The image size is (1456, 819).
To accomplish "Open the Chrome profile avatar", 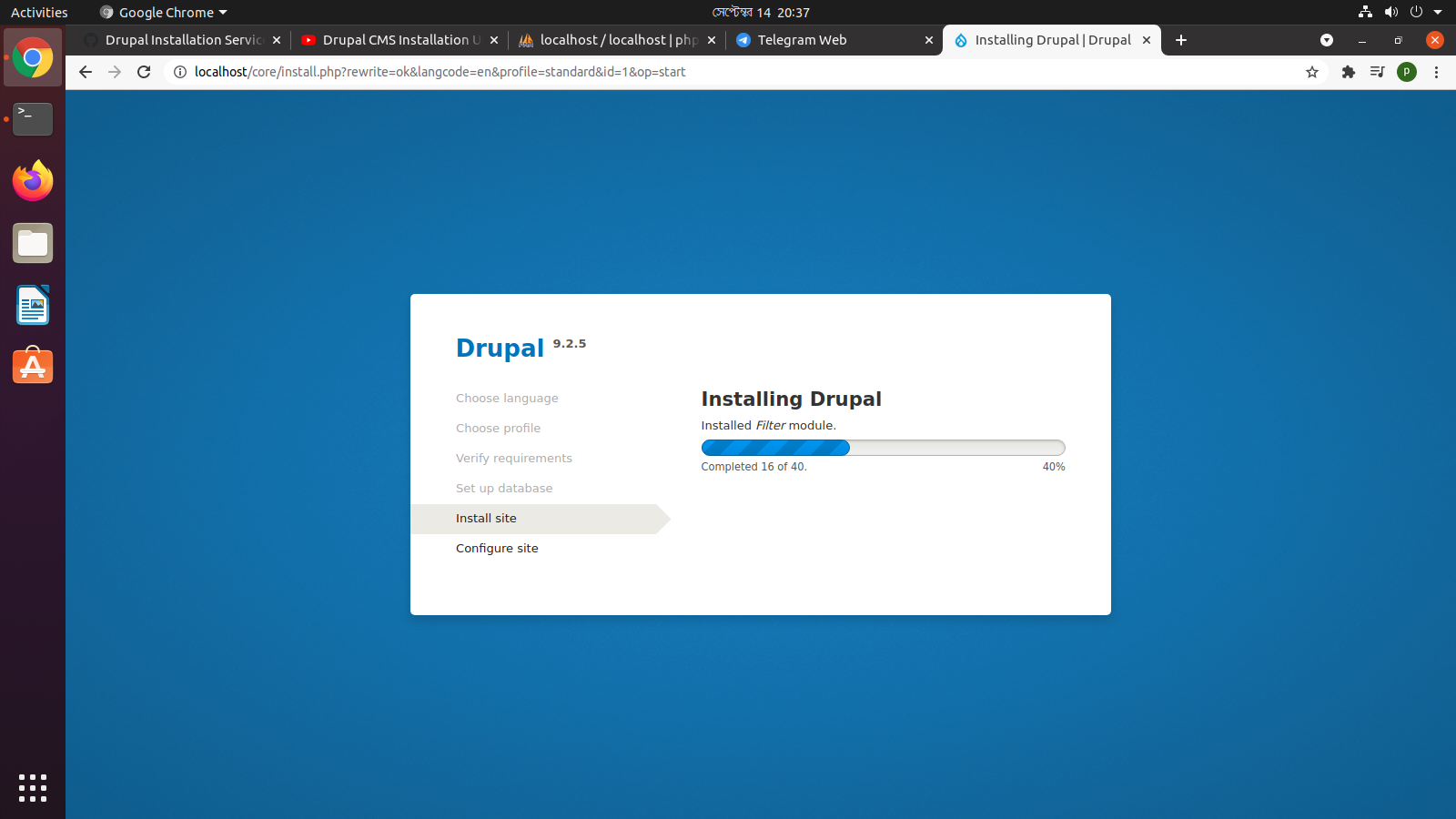I will tap(1407, 72).
